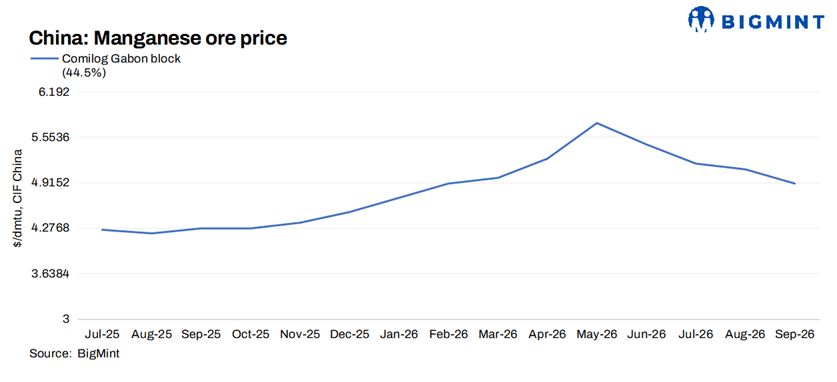The width and height of the screenshot is (837, 382).
Task: Click the Feb-26 x-axis label
Action: (x=448, y=335)
